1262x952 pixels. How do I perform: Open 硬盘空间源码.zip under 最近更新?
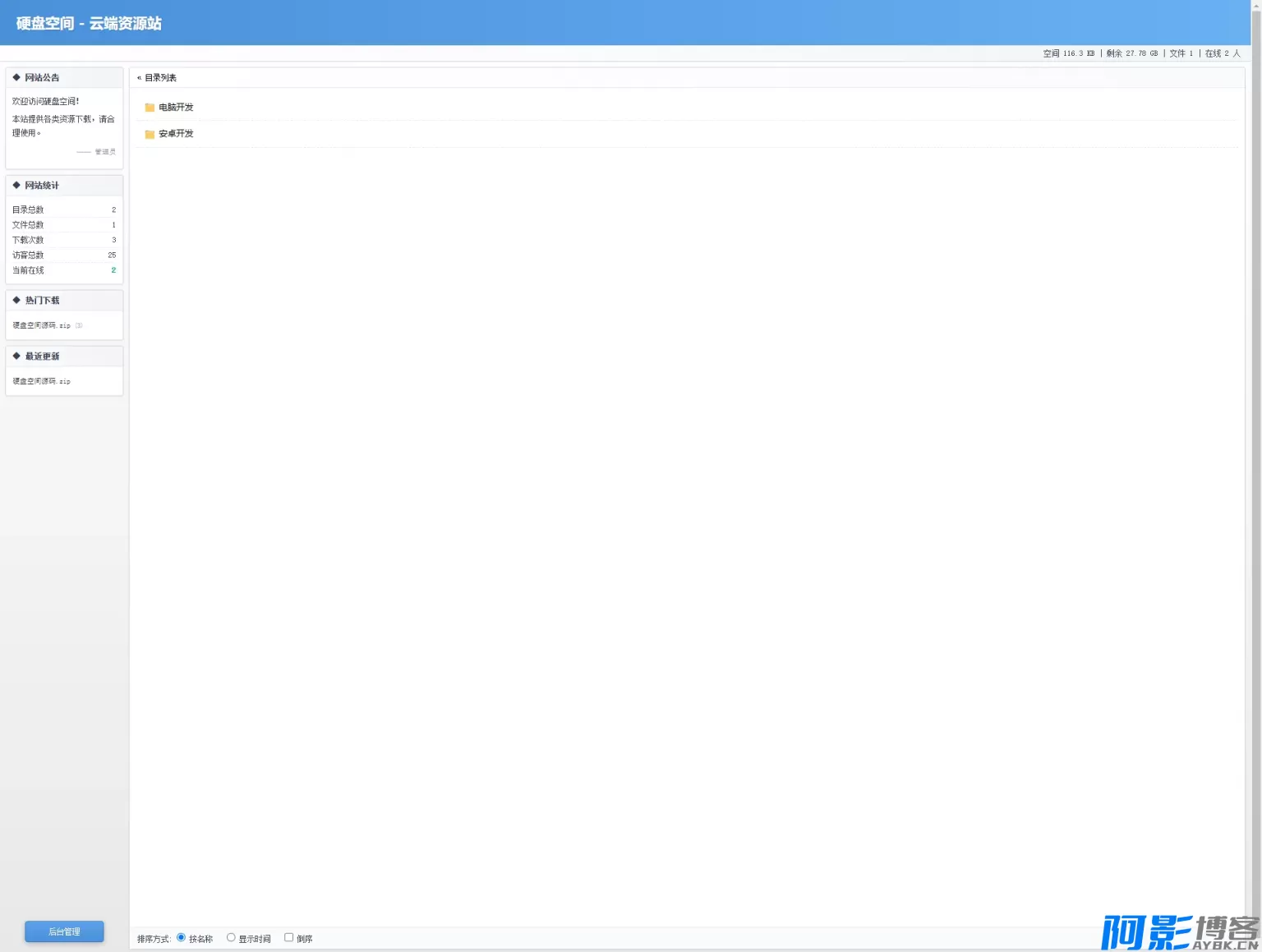coord(42,382)
